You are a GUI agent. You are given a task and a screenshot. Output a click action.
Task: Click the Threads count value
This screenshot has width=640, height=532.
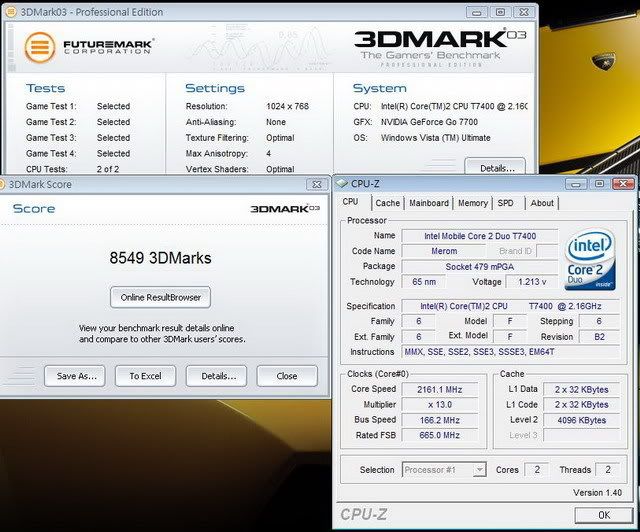[x=608, y=470]
